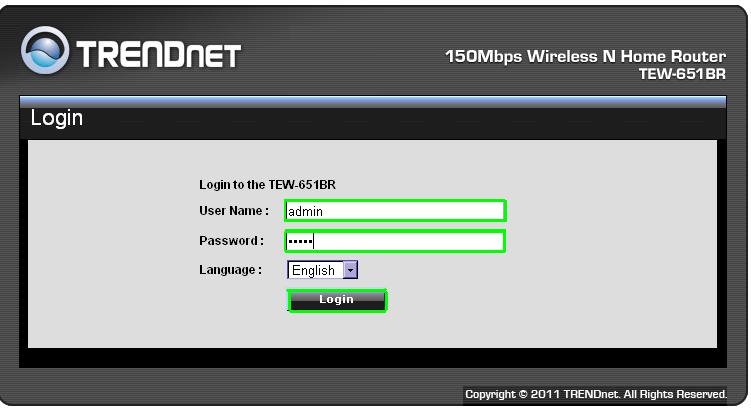Viewport: 751px width, 416px height.
Task: Click the masked password dots
Action: (x=299, y=241)
